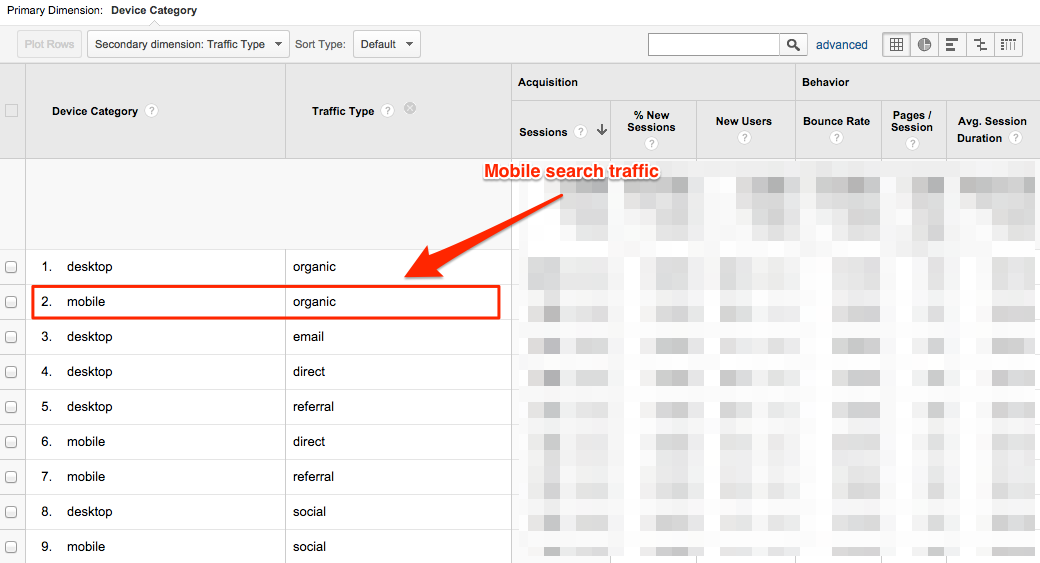Open help for Device Category column
1040x563 pixels.
coord(152,111)
